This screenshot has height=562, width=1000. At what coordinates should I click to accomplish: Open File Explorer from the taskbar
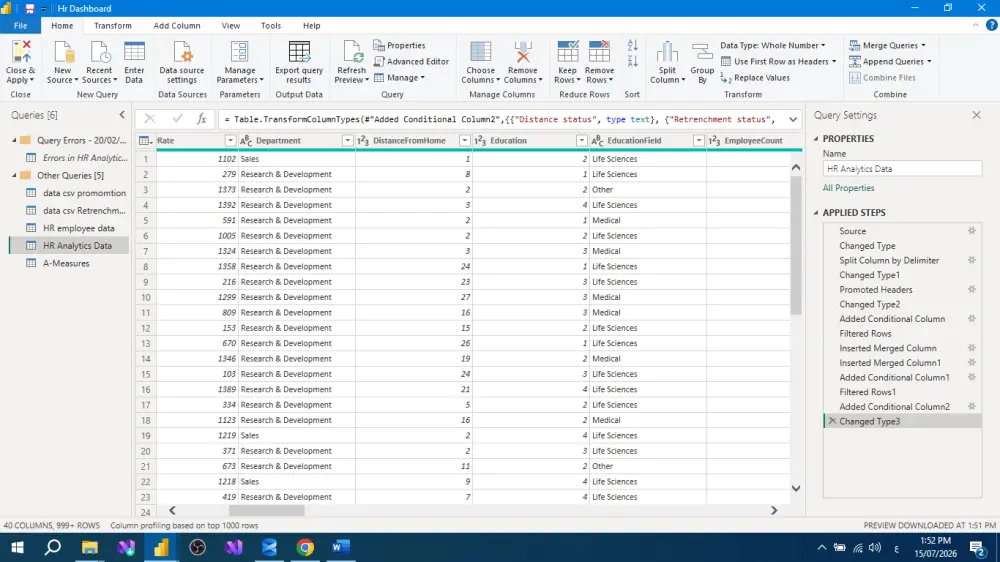point(89,547)
